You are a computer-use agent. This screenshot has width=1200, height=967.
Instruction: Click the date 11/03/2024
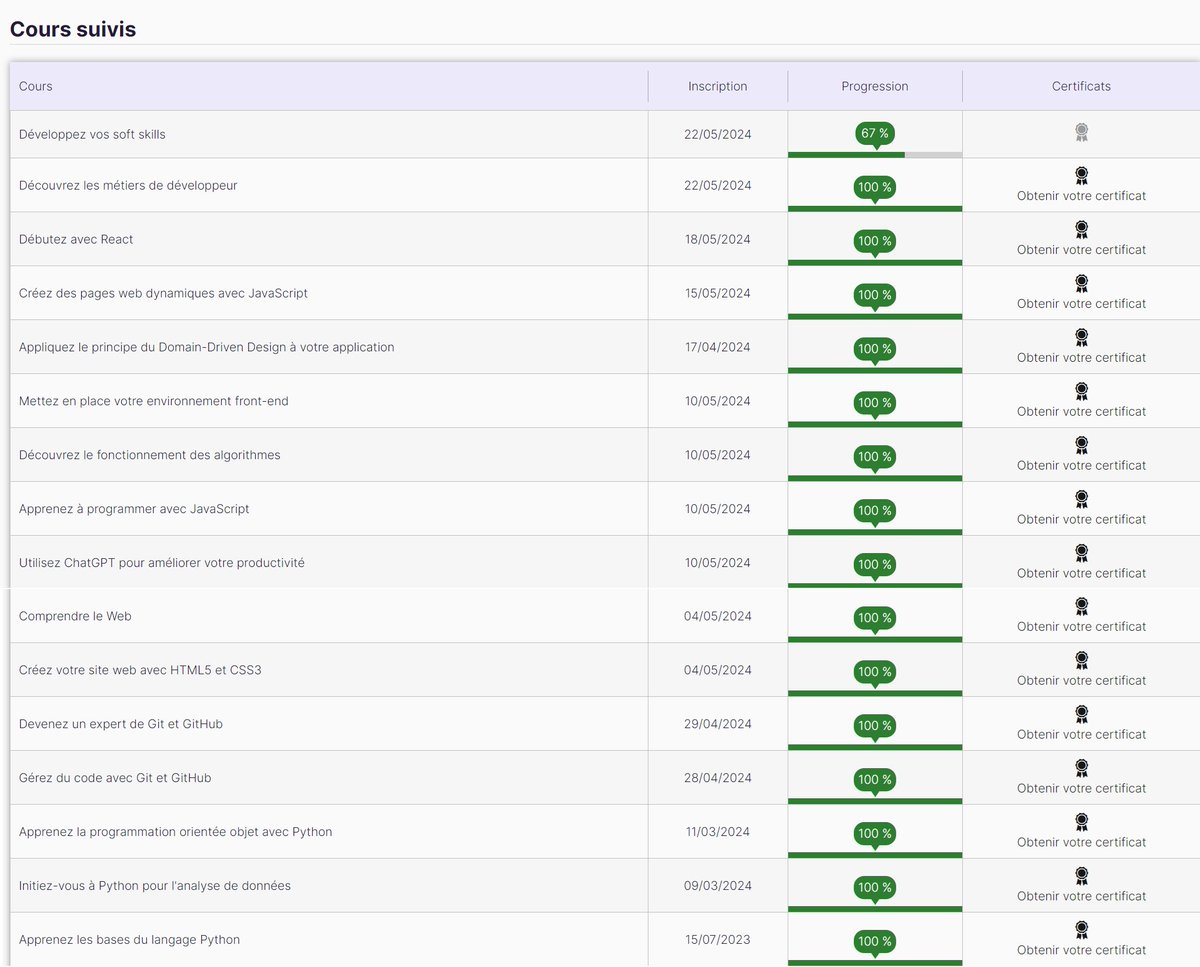[x=717, y=832]
